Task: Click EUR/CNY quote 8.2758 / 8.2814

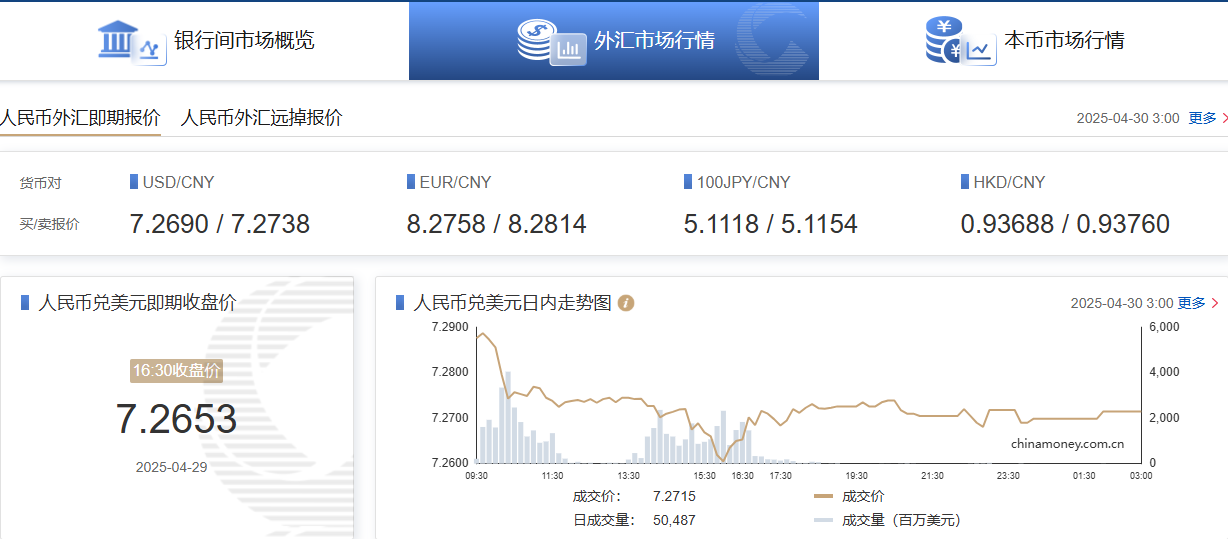Action: tap(497, 224)
